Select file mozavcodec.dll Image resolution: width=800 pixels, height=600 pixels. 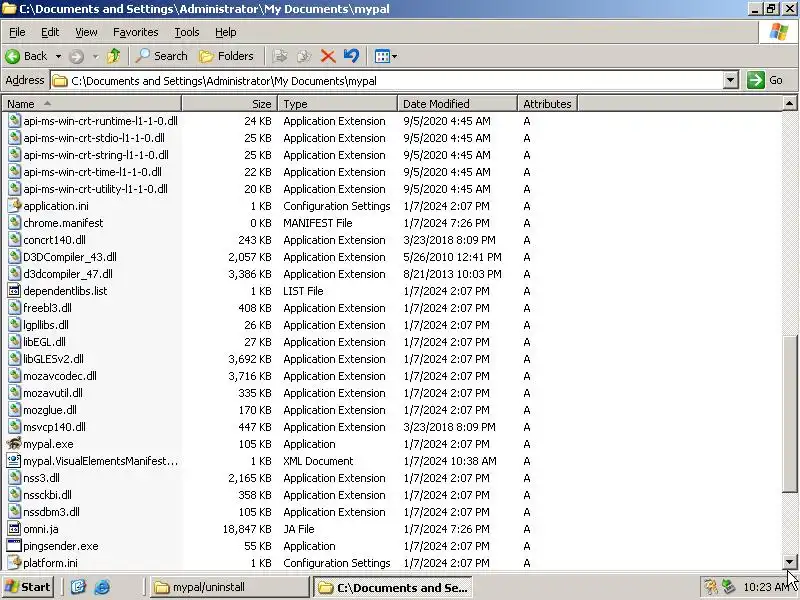pos(60,376)
